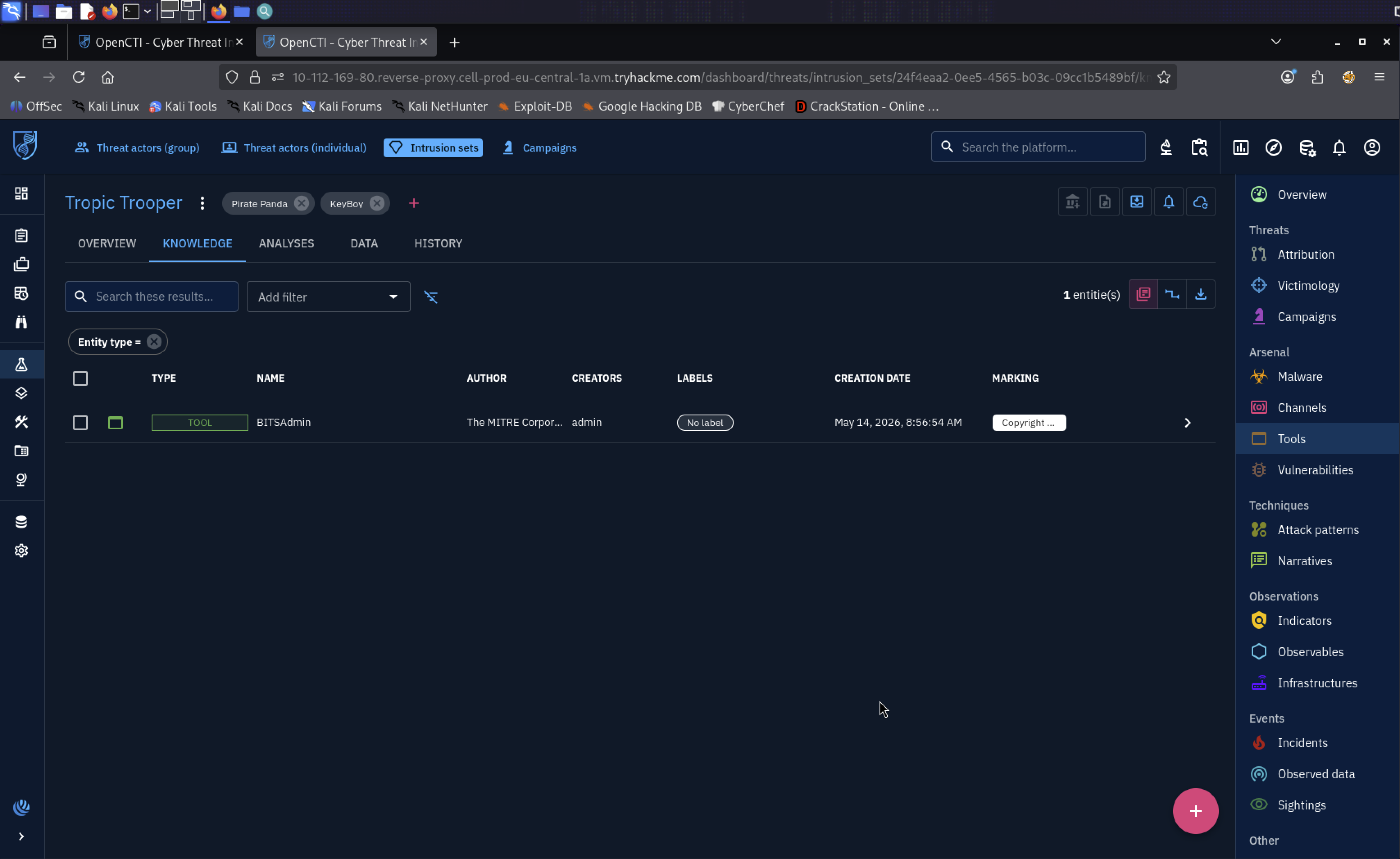Clear all filters with crossed filter icon
Image resolution: width=1400 pixels, height=859 pixels.
pos(431,297)
